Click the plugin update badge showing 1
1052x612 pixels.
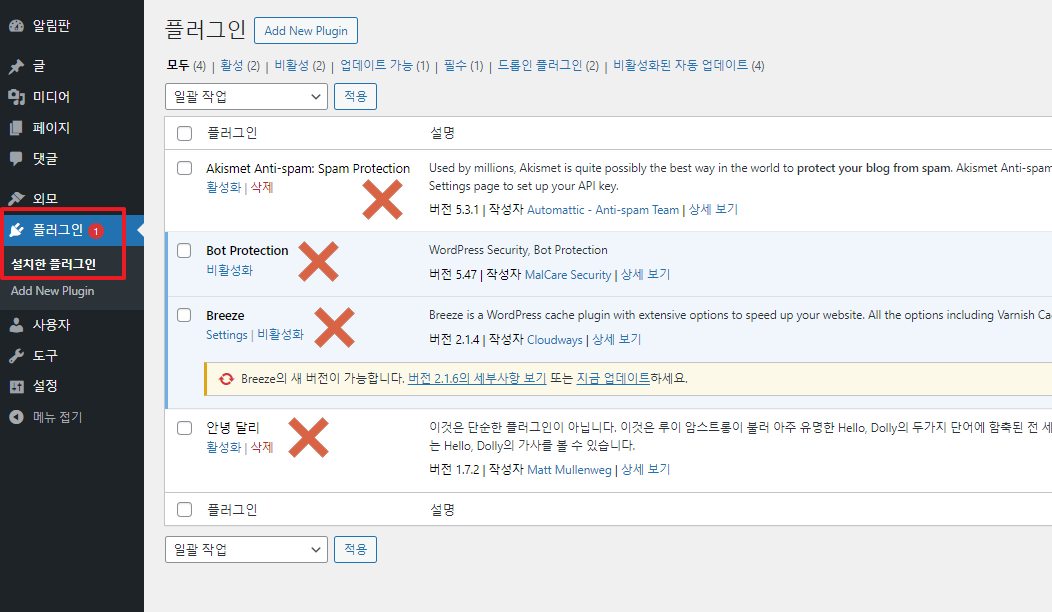pos(96,231)
